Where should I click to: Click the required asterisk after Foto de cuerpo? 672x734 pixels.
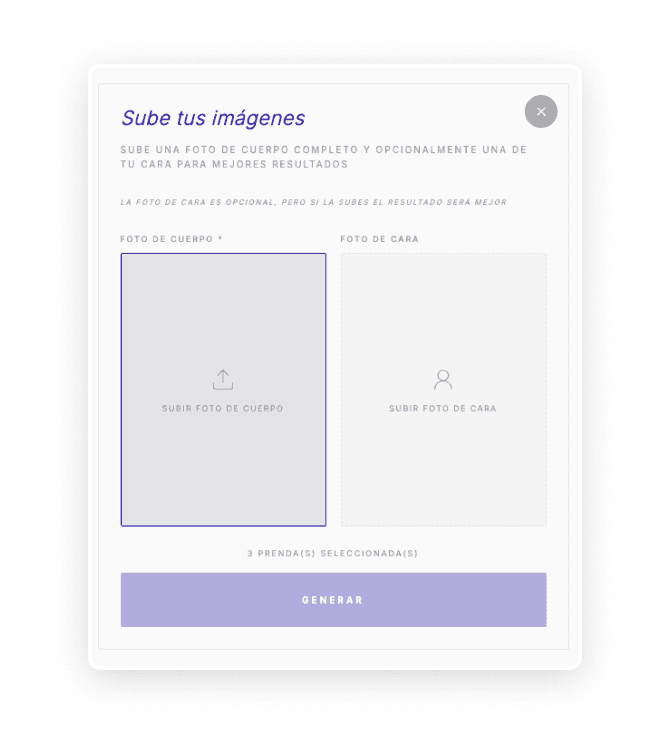point(220,238)
